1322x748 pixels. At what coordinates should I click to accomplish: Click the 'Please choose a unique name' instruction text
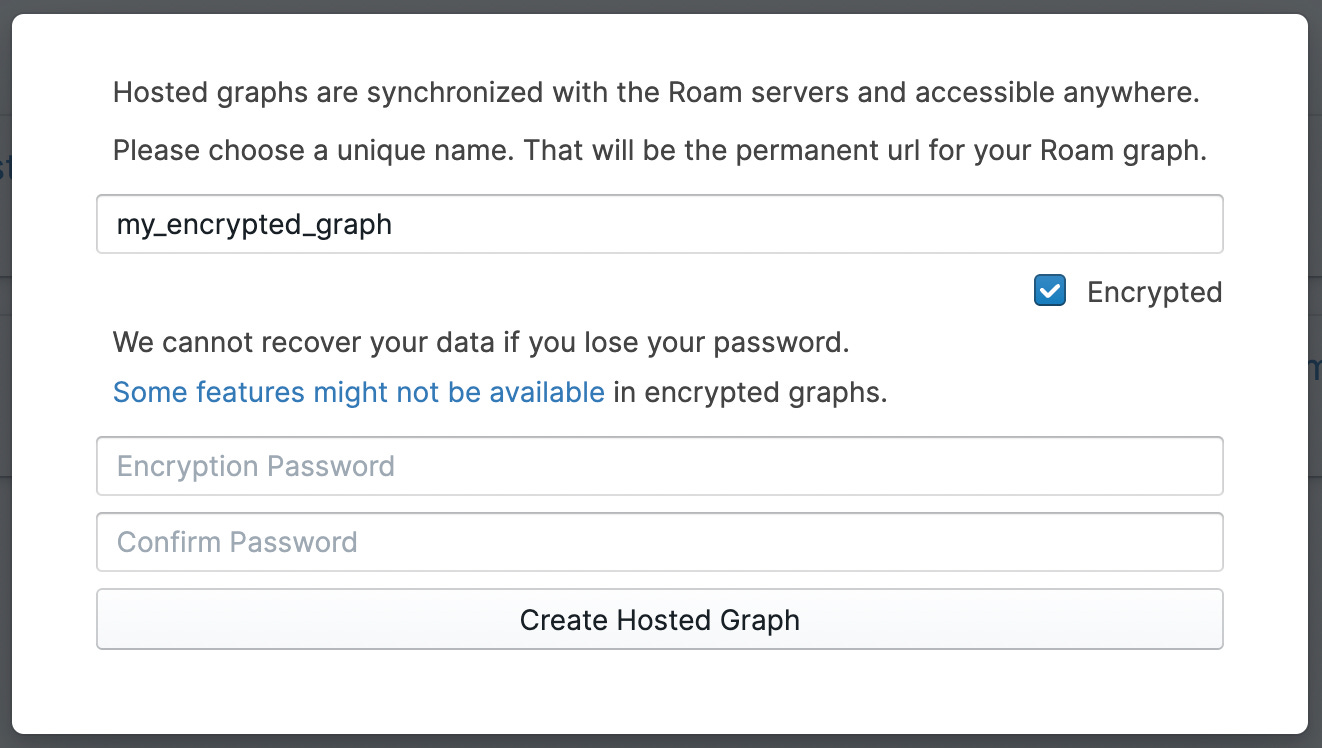(x=660, y=151)
